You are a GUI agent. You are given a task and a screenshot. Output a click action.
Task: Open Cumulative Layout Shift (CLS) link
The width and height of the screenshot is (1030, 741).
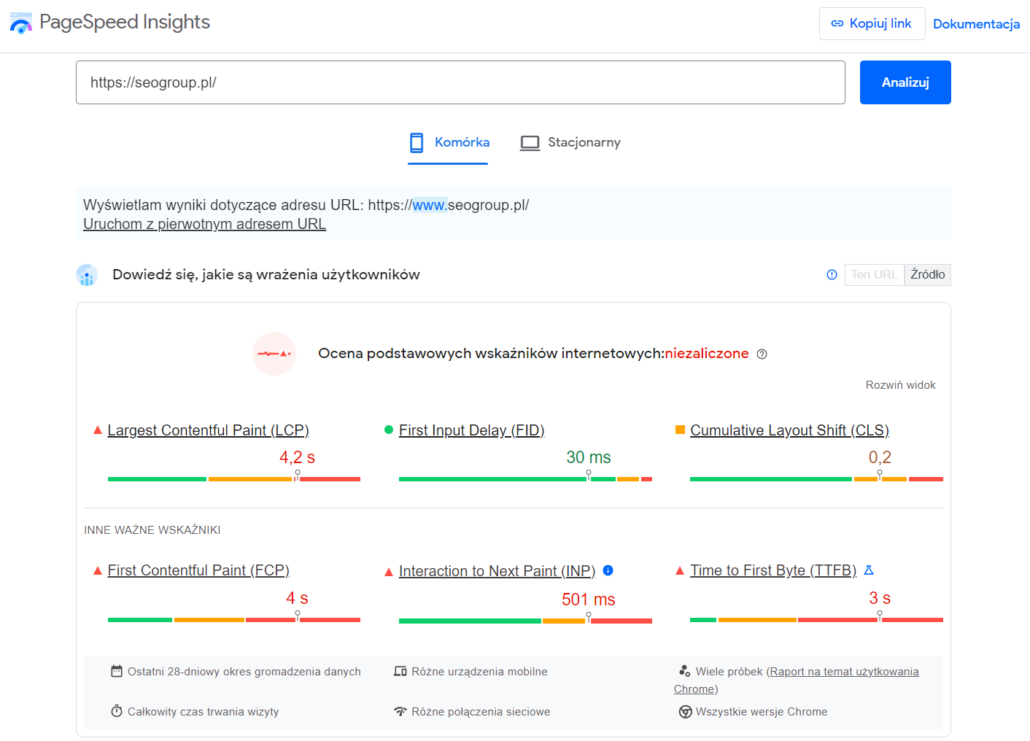[790, 430]
